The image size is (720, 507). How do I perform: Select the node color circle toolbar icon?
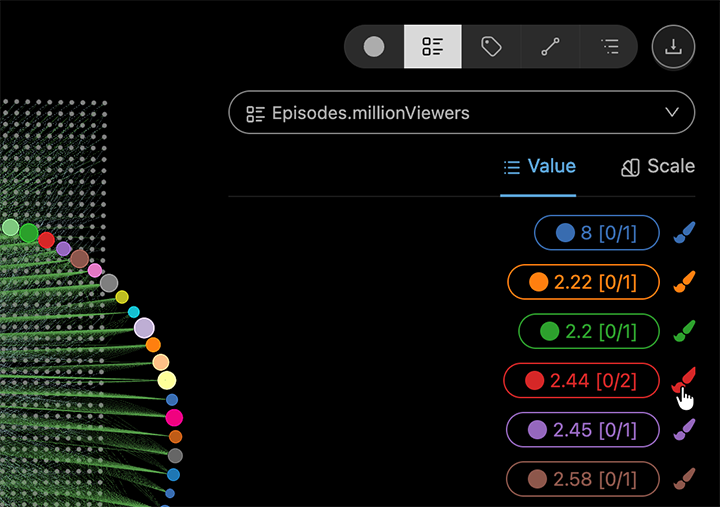click(x=374, y=47)
